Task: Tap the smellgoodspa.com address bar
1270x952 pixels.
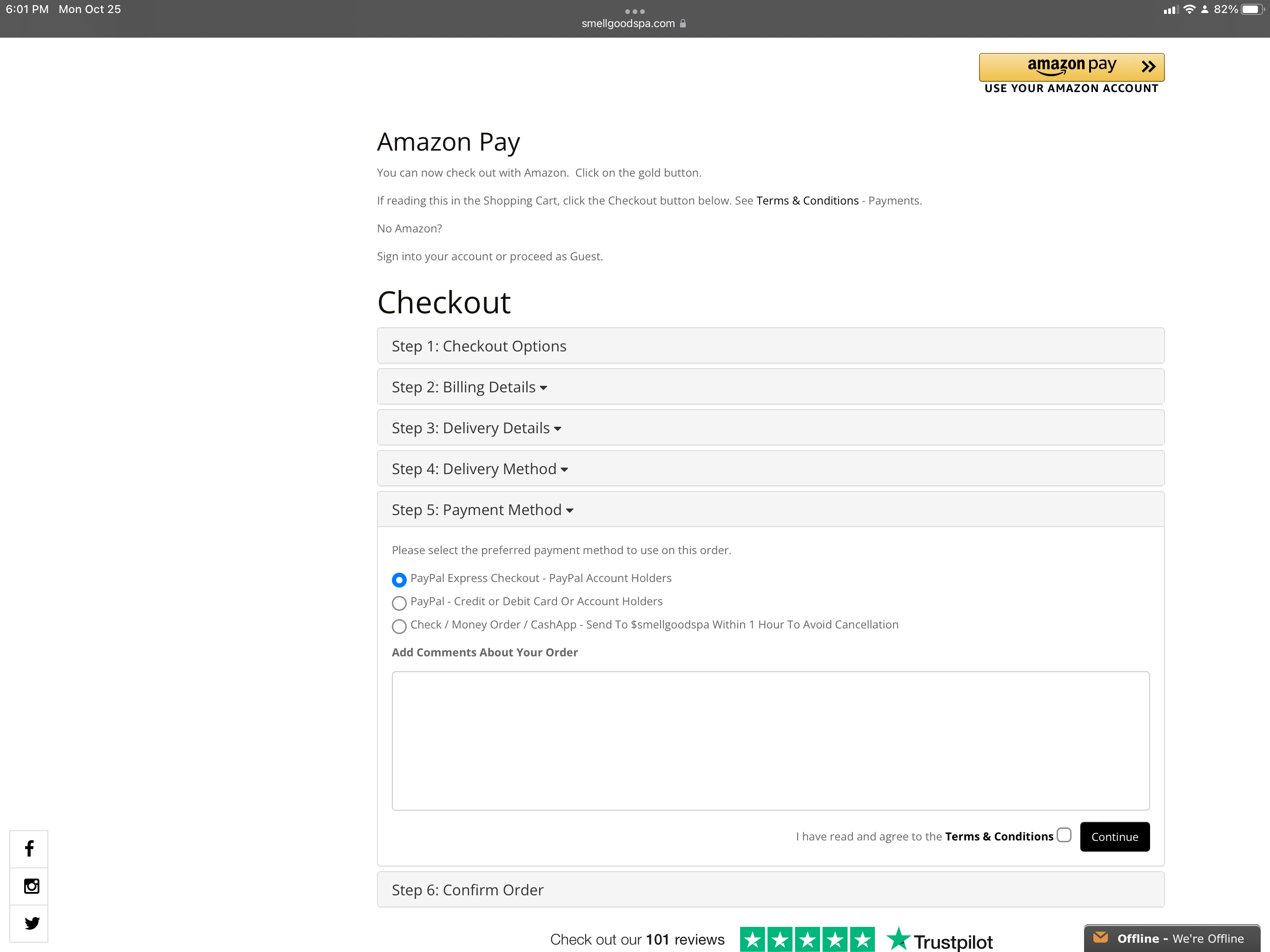Action: click(x=634, y=24)
